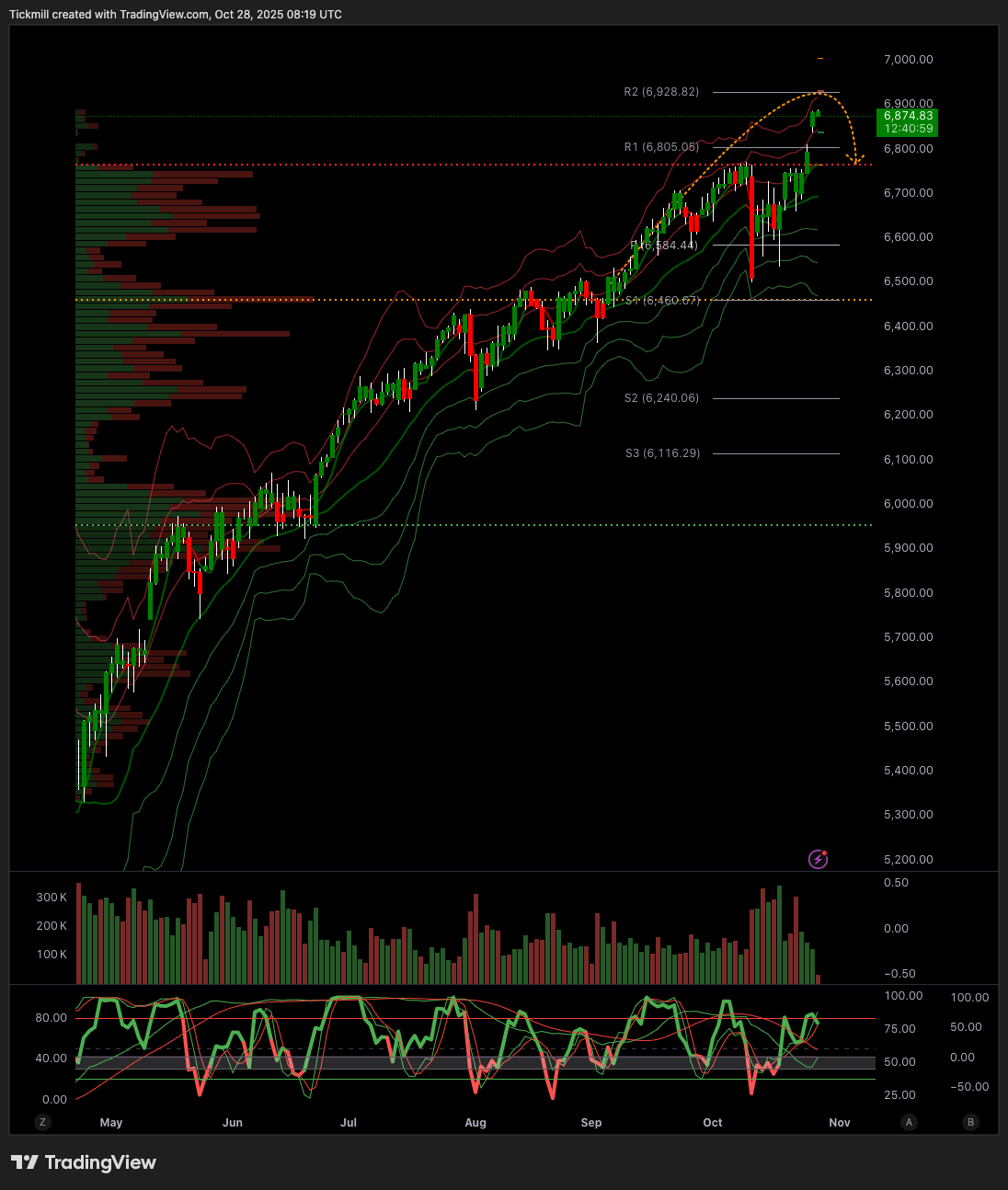
Task: Click the 300 K volume axis label
Action: [x=52, y=898]
